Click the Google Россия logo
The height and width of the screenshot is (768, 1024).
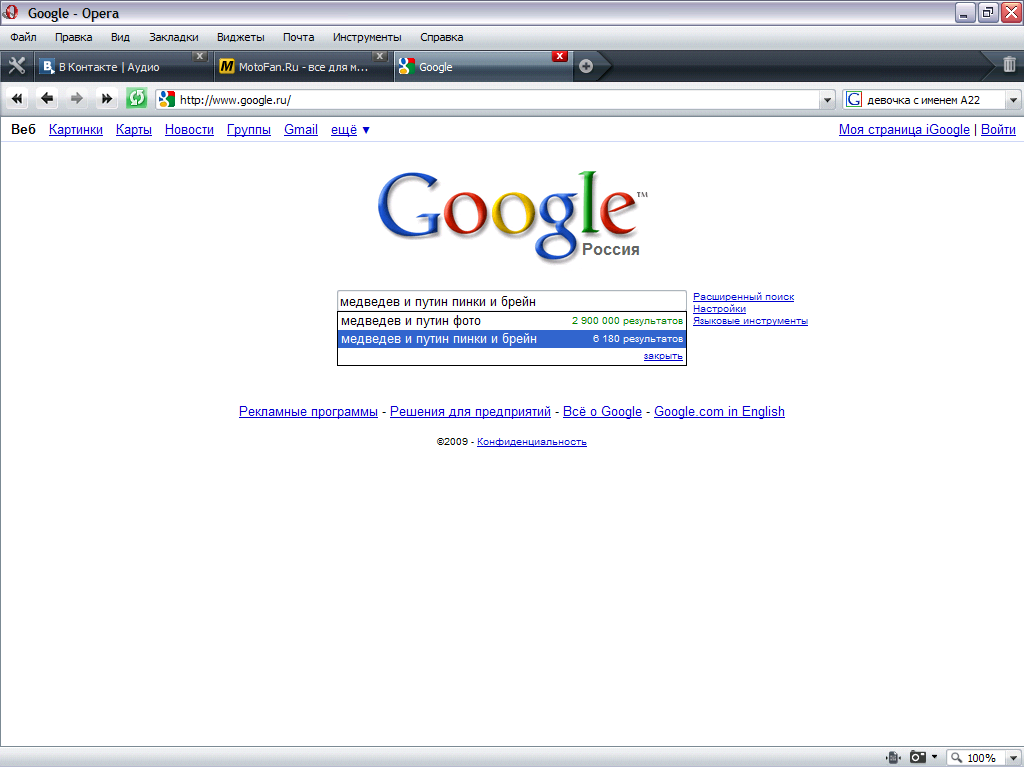tap(513, 216)
